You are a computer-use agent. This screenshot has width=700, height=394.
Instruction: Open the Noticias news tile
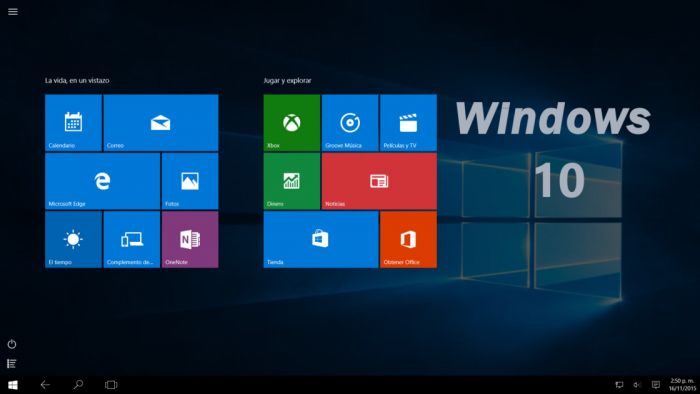379,181
